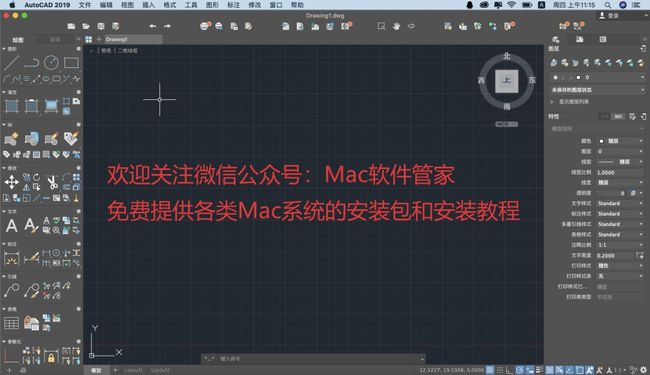Open macOS Spotlight search icon

pyautogui.click(x=608, y=5)
